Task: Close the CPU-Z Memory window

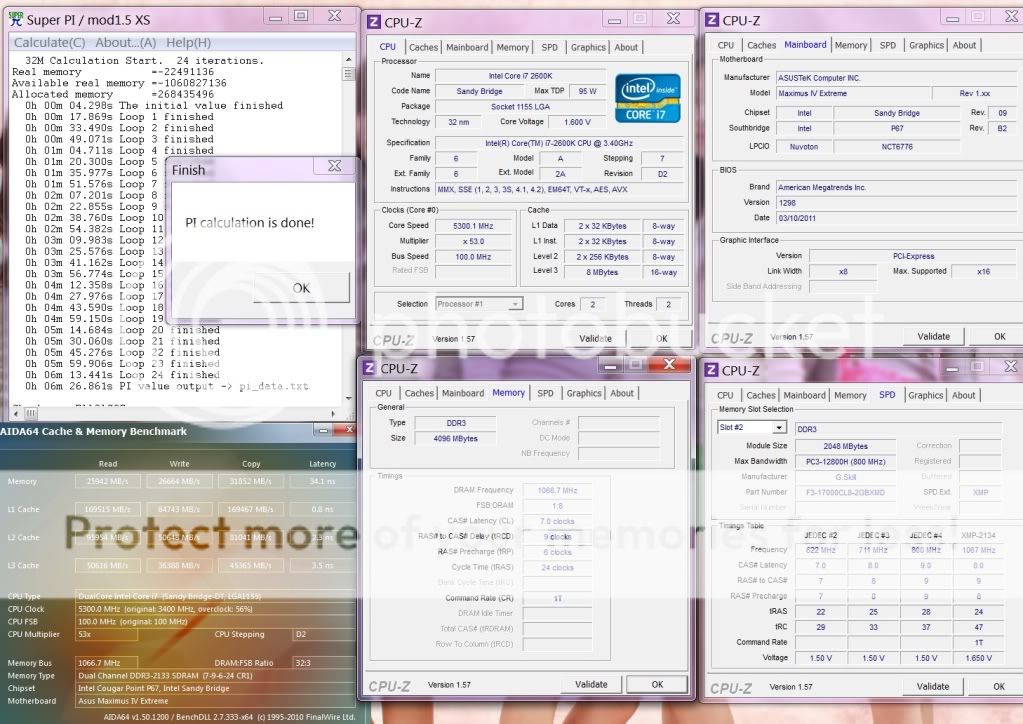Action: tap(669, 365)
